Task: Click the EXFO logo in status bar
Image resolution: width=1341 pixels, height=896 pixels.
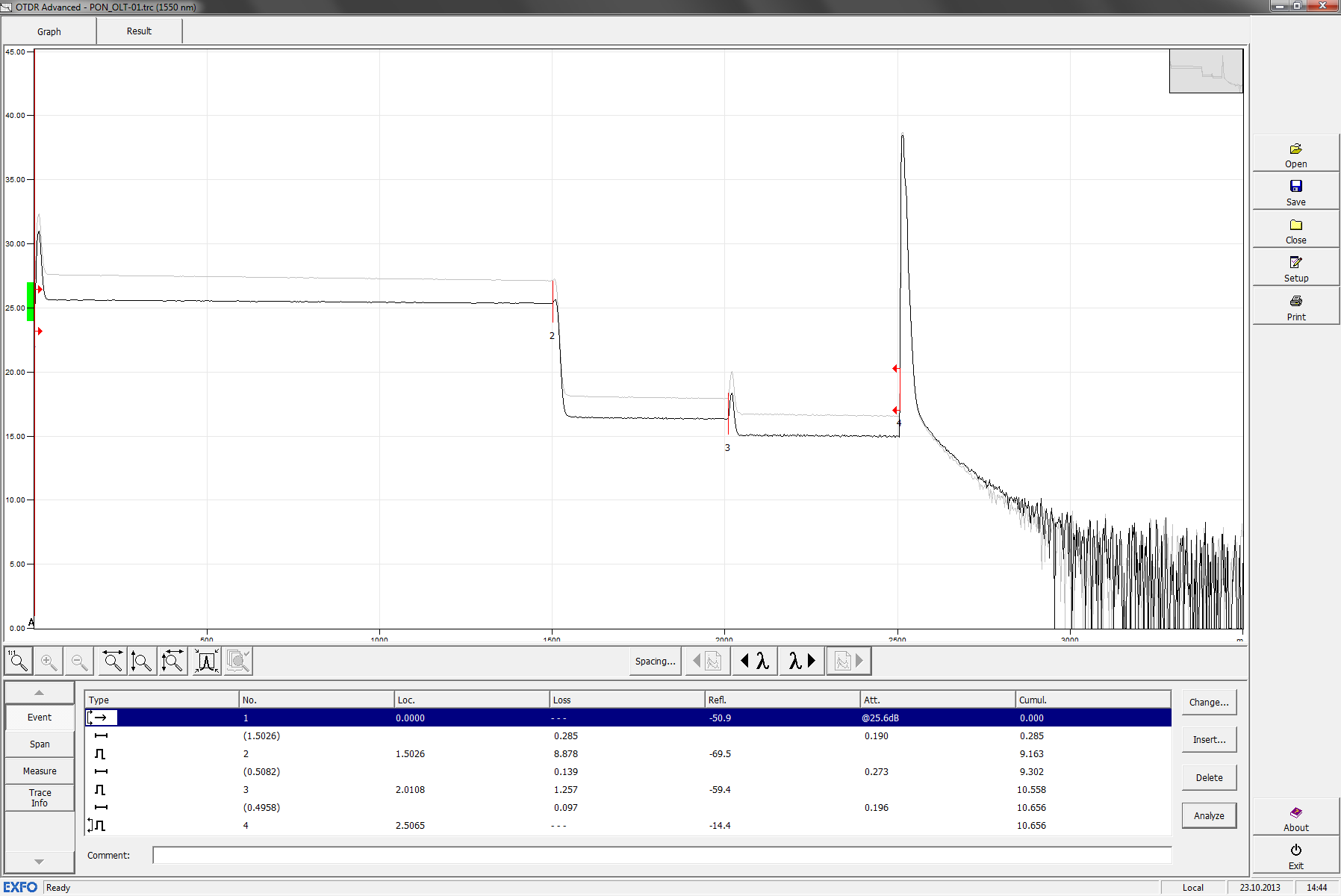Action: (21, 887)
